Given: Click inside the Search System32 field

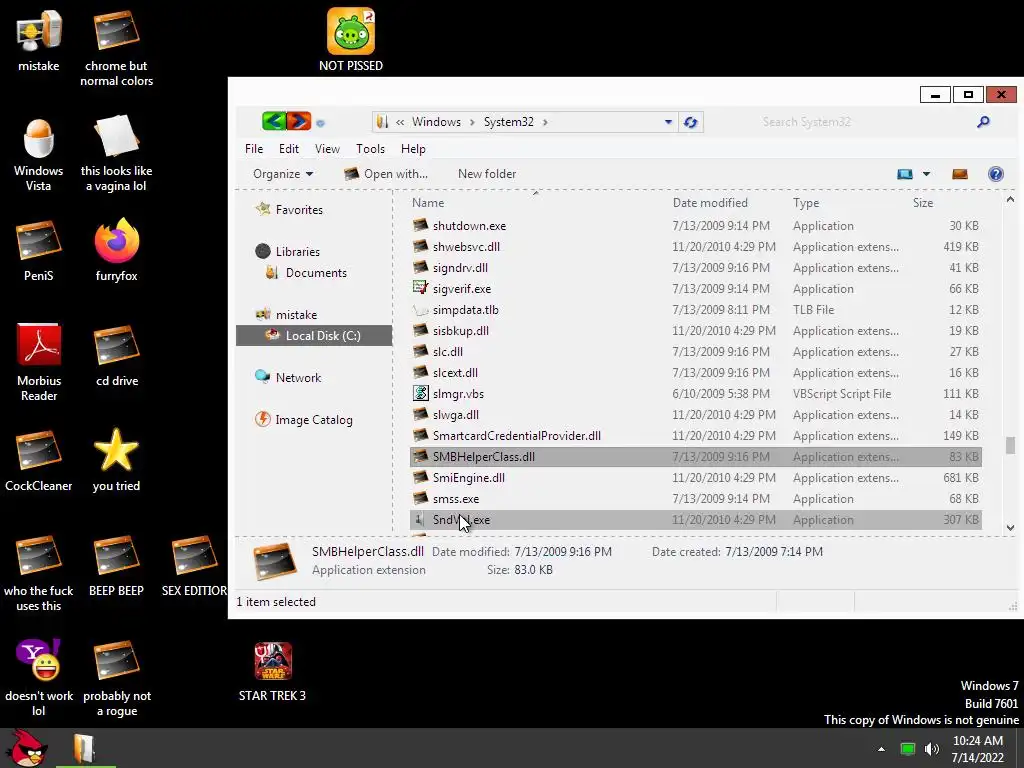Looking at the screenshot, I should click(862, 121).
